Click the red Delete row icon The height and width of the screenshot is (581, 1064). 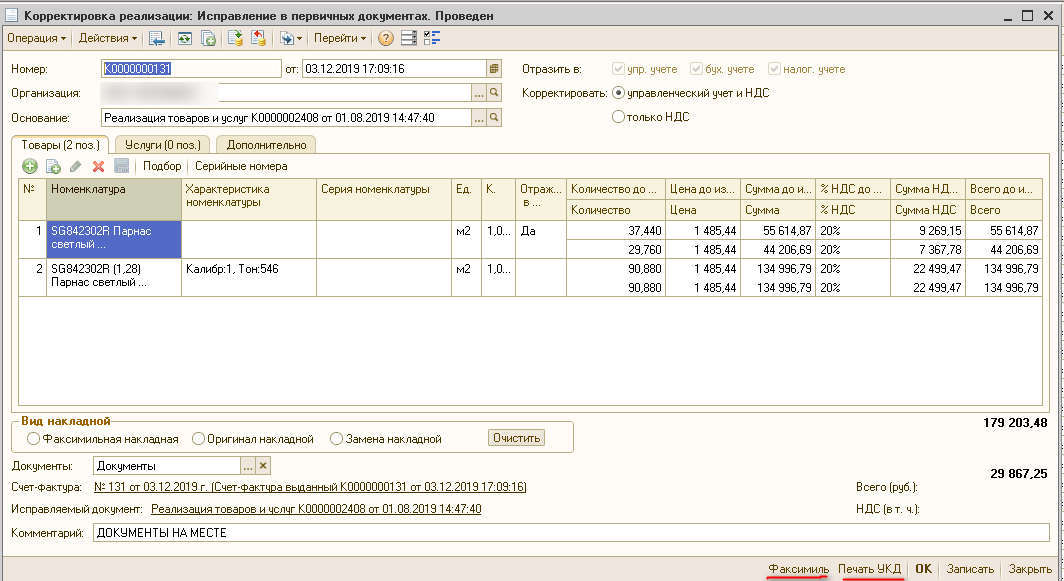click(98, 166)
